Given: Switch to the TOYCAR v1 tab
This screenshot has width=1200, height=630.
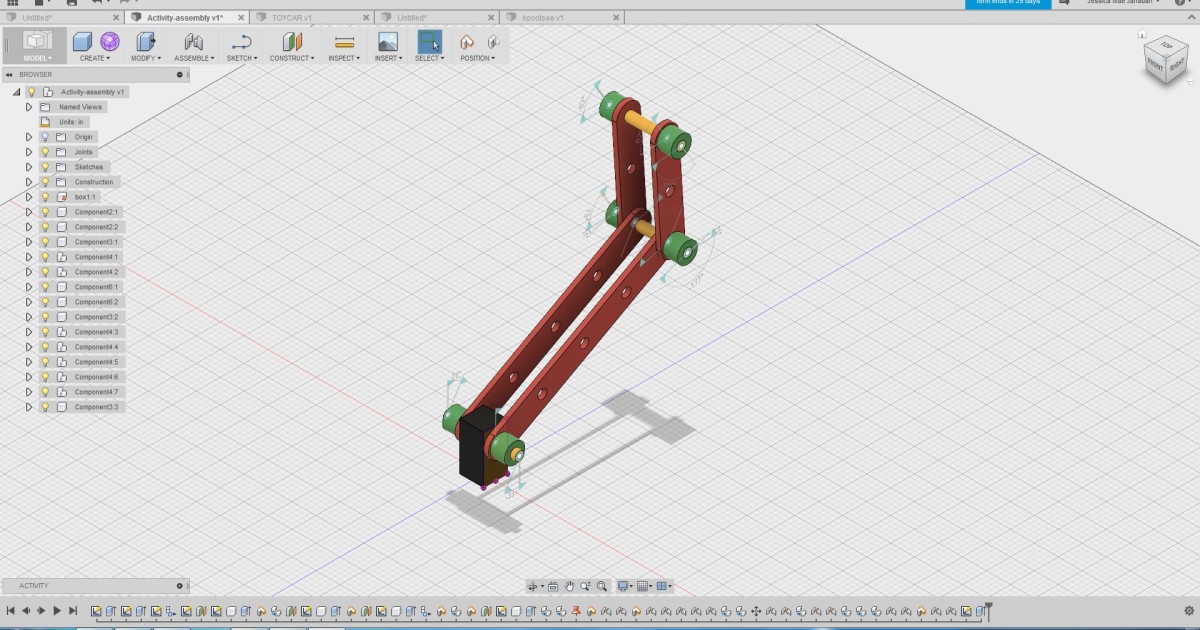Looking at the screenshot, I should [290, 17].
